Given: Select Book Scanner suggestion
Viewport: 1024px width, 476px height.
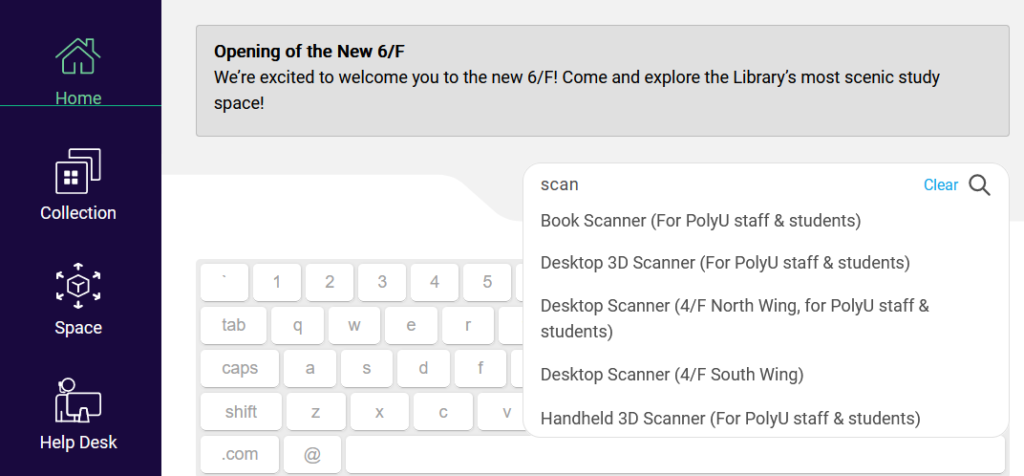Looking at the screenshot, I should [701, 221].
